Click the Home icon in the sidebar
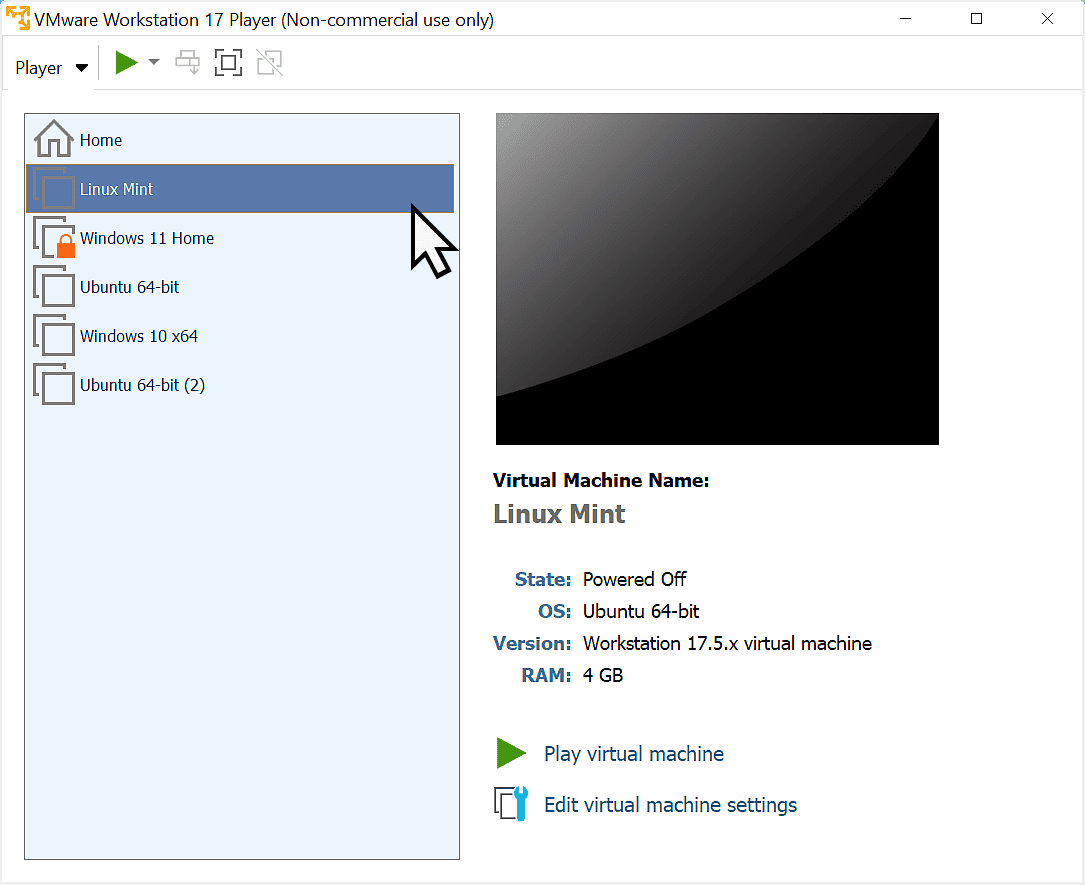Viewport: 1085px width, 885px height. 55,140
